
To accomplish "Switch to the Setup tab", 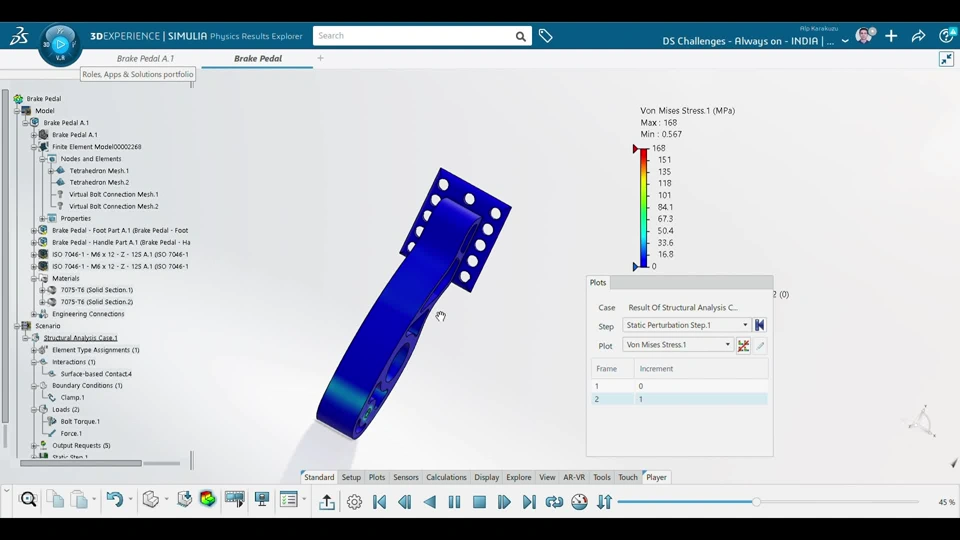I will pos(351,478).
